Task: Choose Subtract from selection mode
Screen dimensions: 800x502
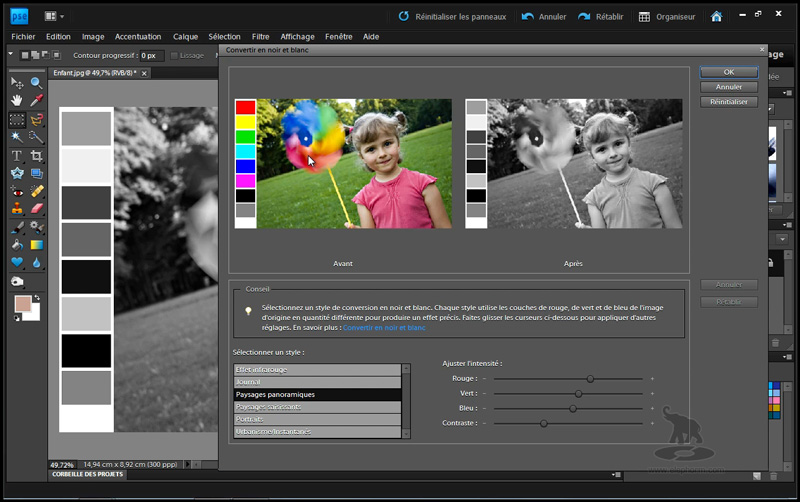Action: point(45,55)
